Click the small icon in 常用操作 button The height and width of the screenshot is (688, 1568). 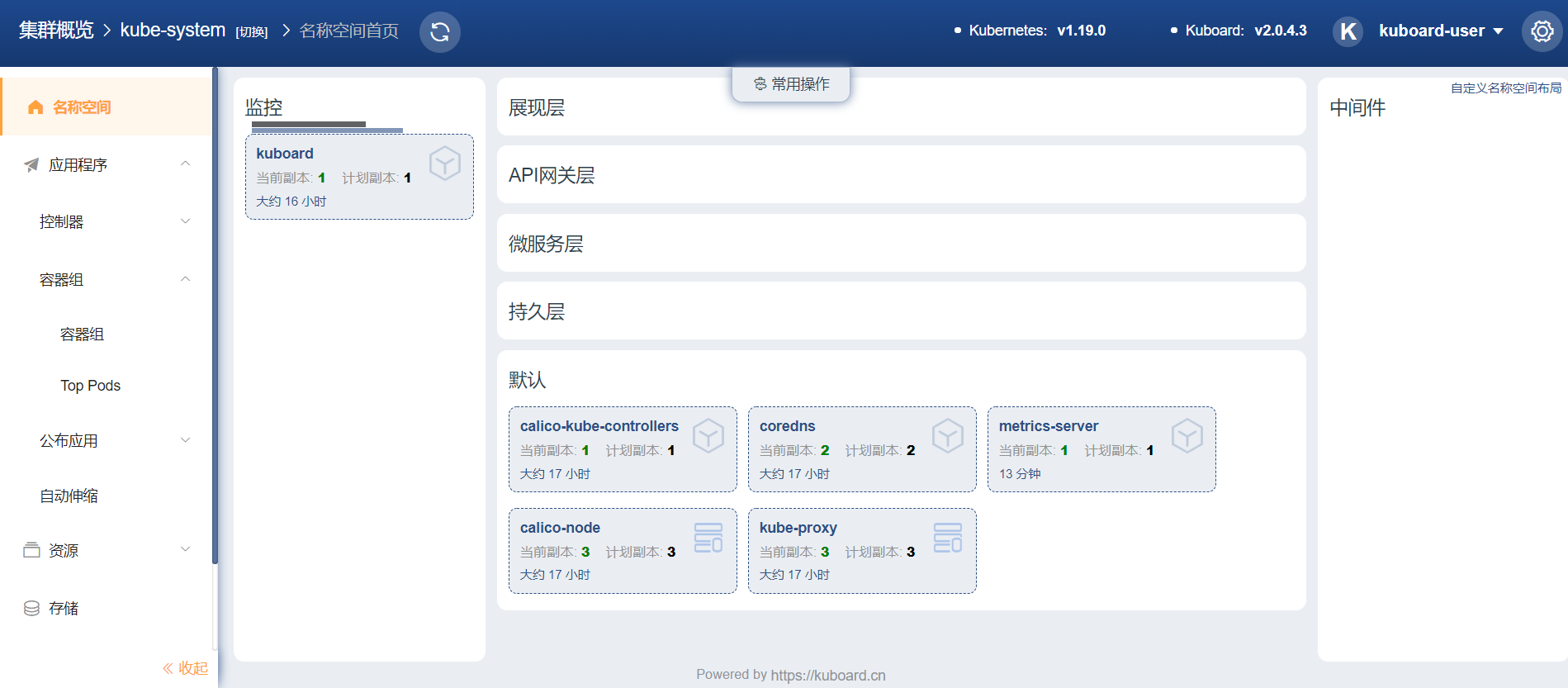point(760,84)
